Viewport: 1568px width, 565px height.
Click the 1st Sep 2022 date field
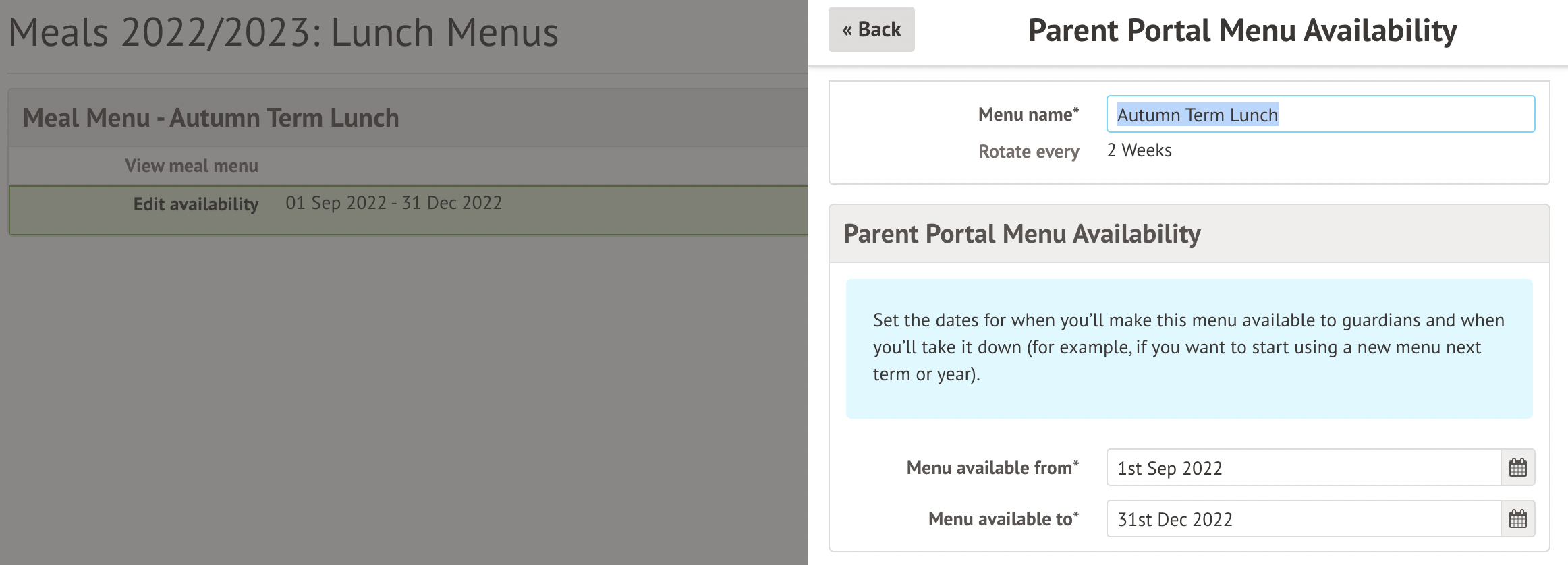[x=1302, y=468]
